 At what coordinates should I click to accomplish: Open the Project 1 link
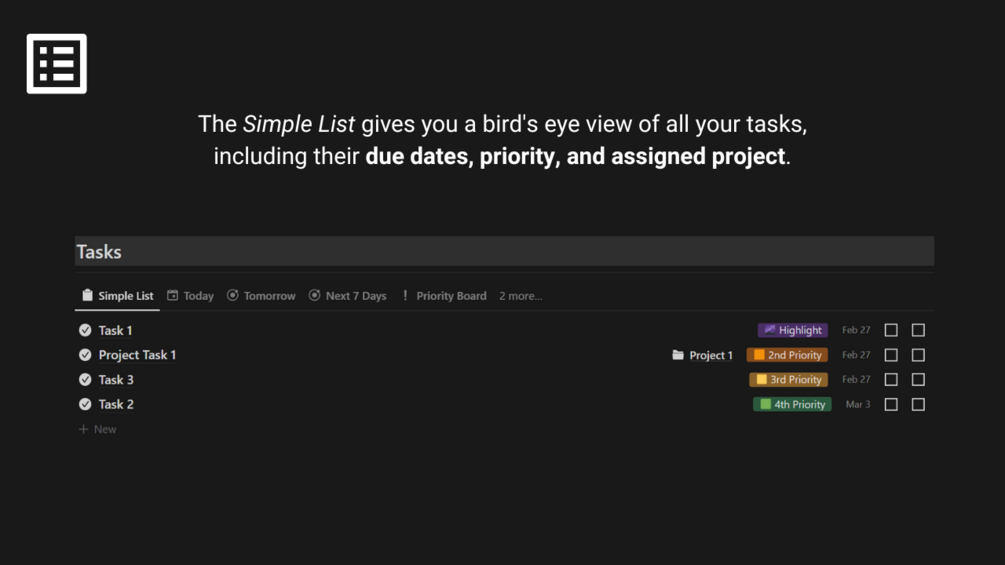(711, 355)
